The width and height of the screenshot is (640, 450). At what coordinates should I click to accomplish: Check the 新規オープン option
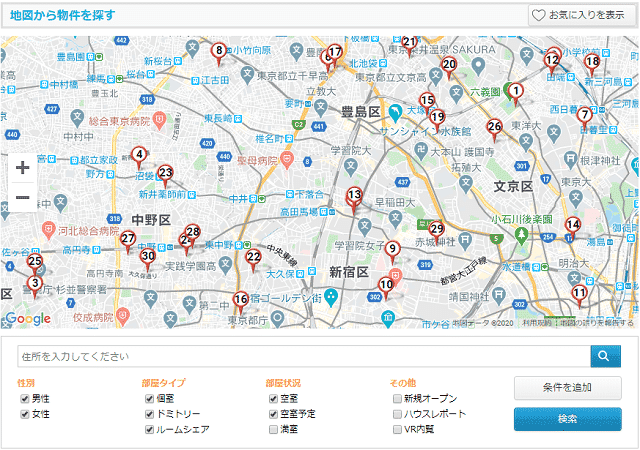tap(398, 398)
